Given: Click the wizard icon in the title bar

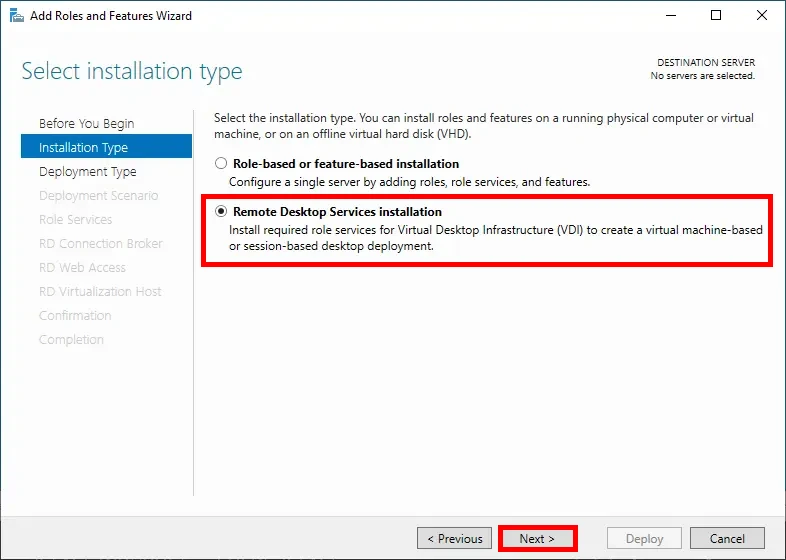Looking at the screenshot, I should tap(16, 16).
